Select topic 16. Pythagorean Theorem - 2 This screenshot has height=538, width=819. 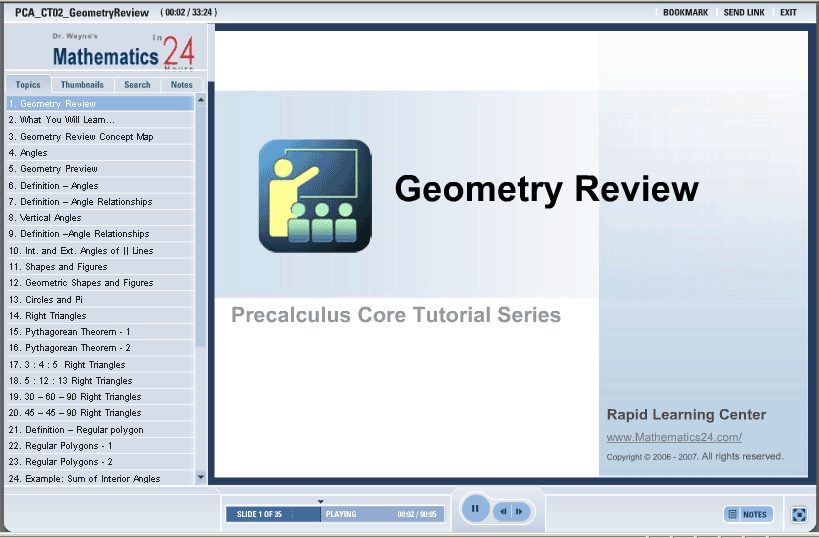point(100,348)
